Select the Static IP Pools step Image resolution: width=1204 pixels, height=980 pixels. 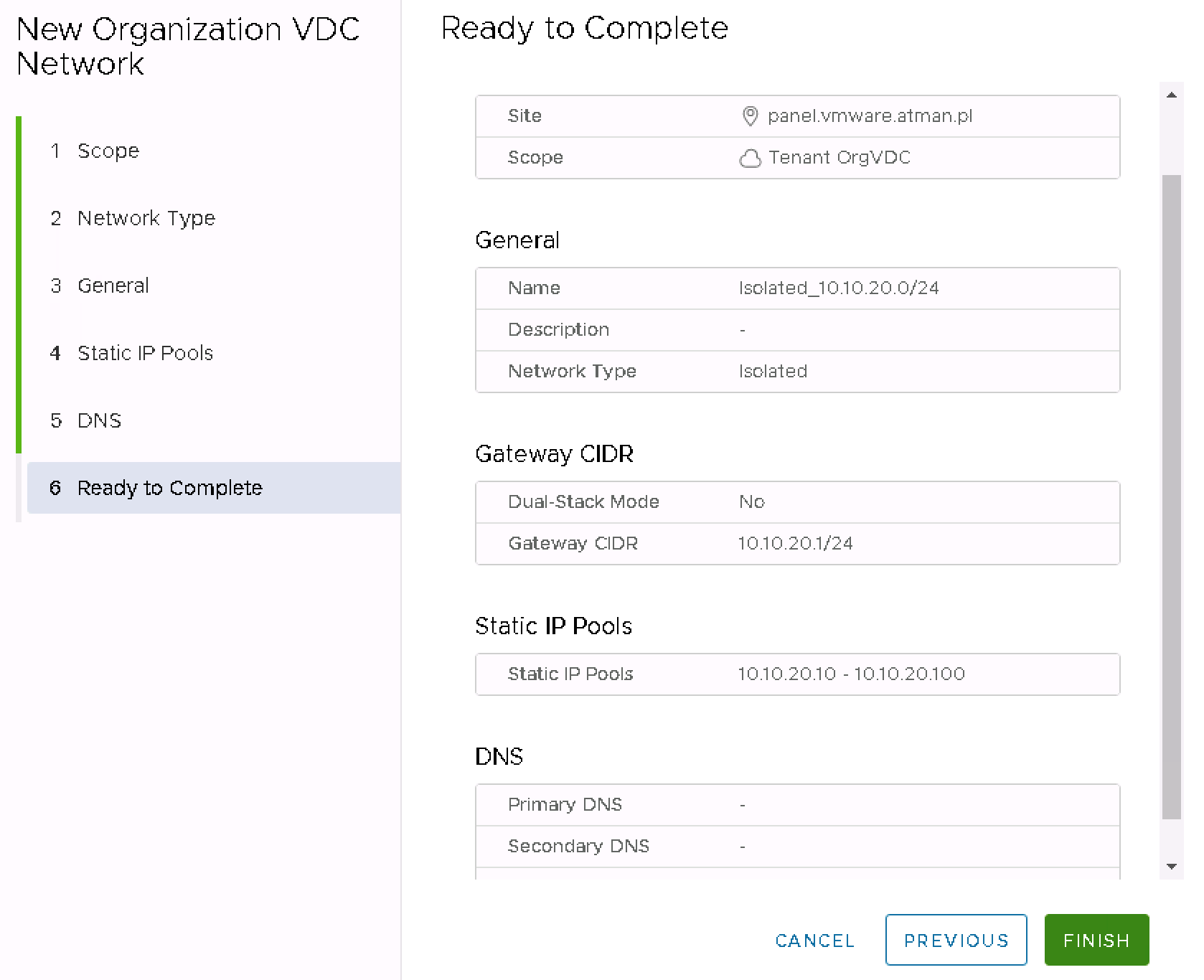[145, 353]
